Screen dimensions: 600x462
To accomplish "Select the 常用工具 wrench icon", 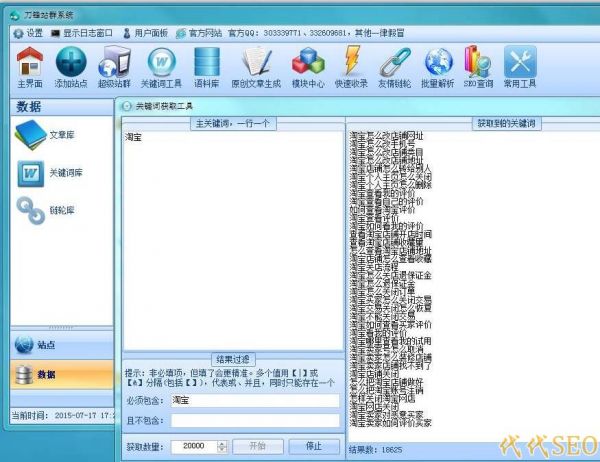I will [520, 67].
